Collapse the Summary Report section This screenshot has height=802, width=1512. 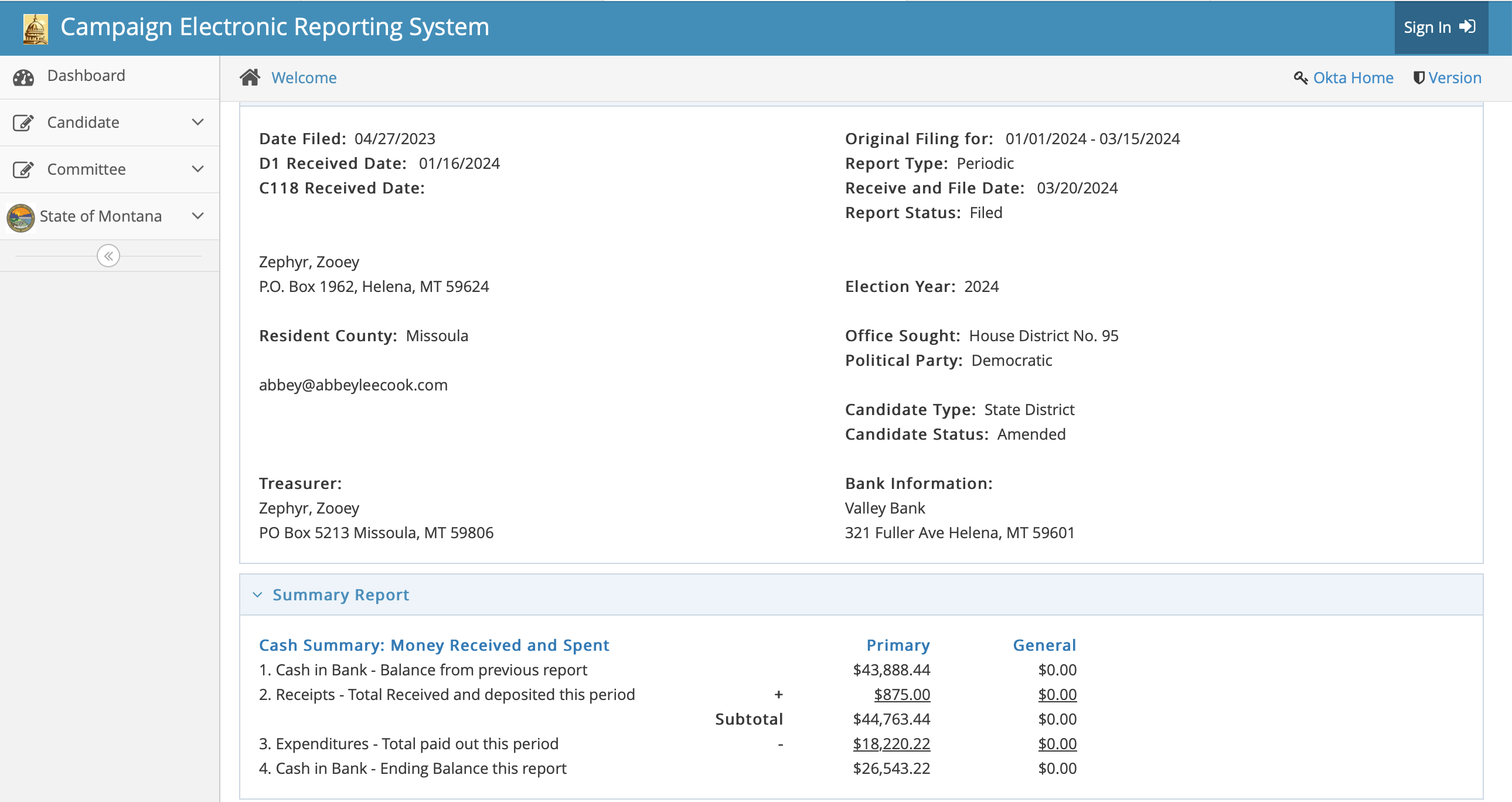[257, 594]
